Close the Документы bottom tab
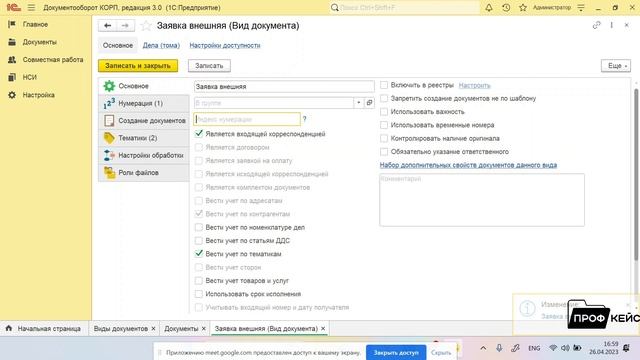Screen dimensions: 640x360 (204, 329)
